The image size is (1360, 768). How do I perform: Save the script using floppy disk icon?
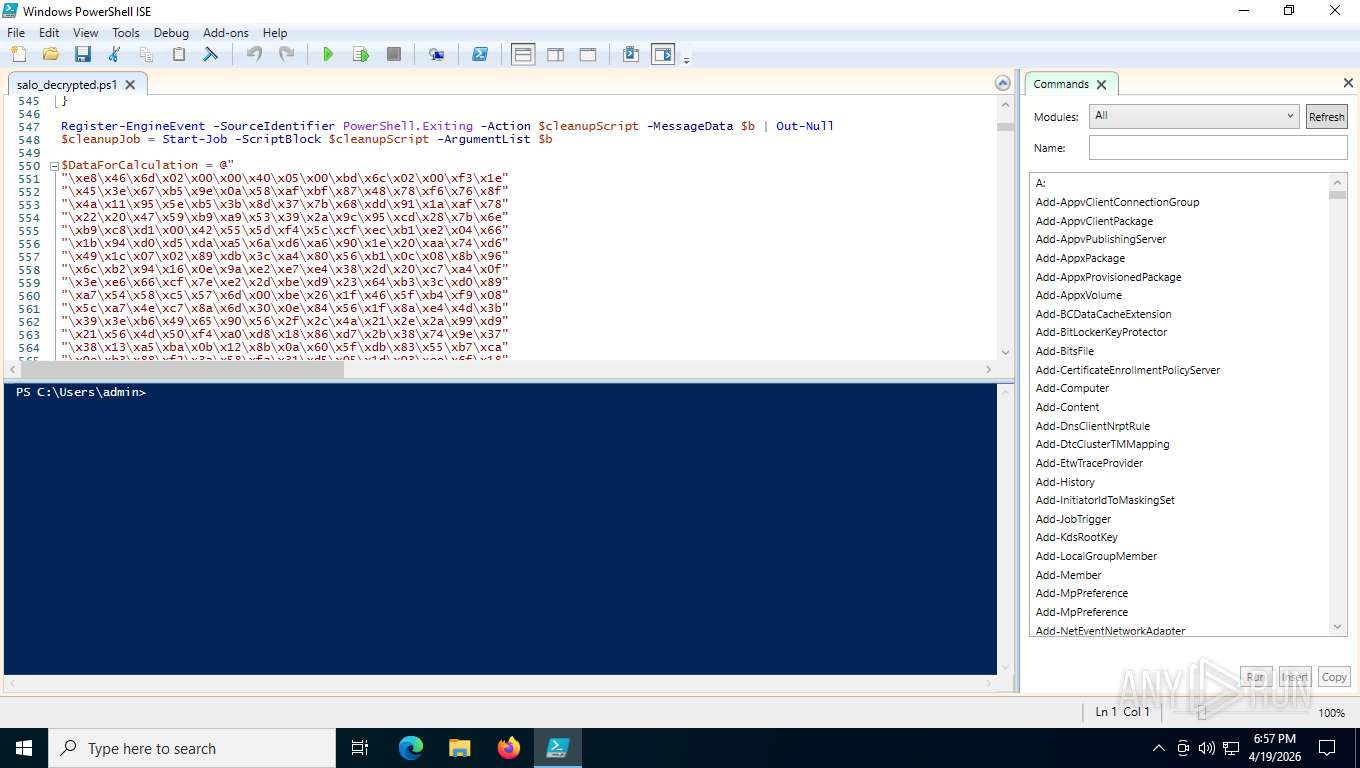pos(82,54)
